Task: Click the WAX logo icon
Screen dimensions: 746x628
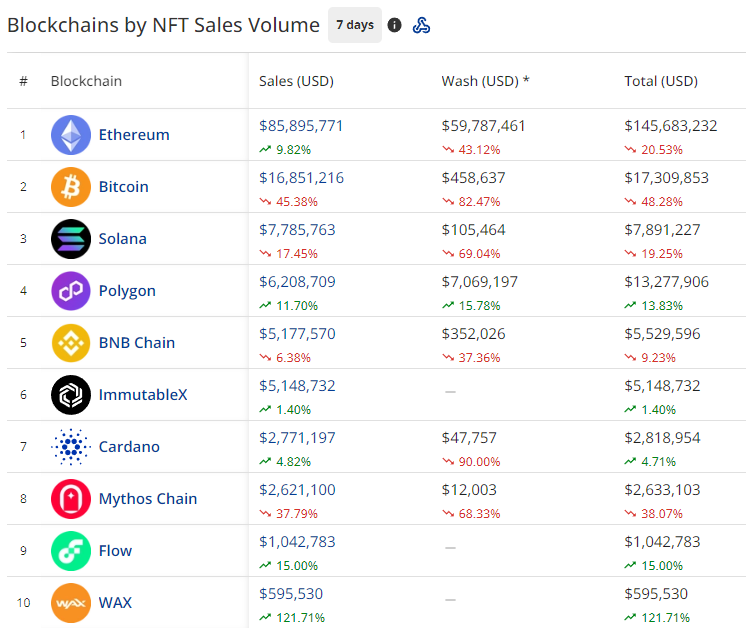Action: (x=71, y=603)
